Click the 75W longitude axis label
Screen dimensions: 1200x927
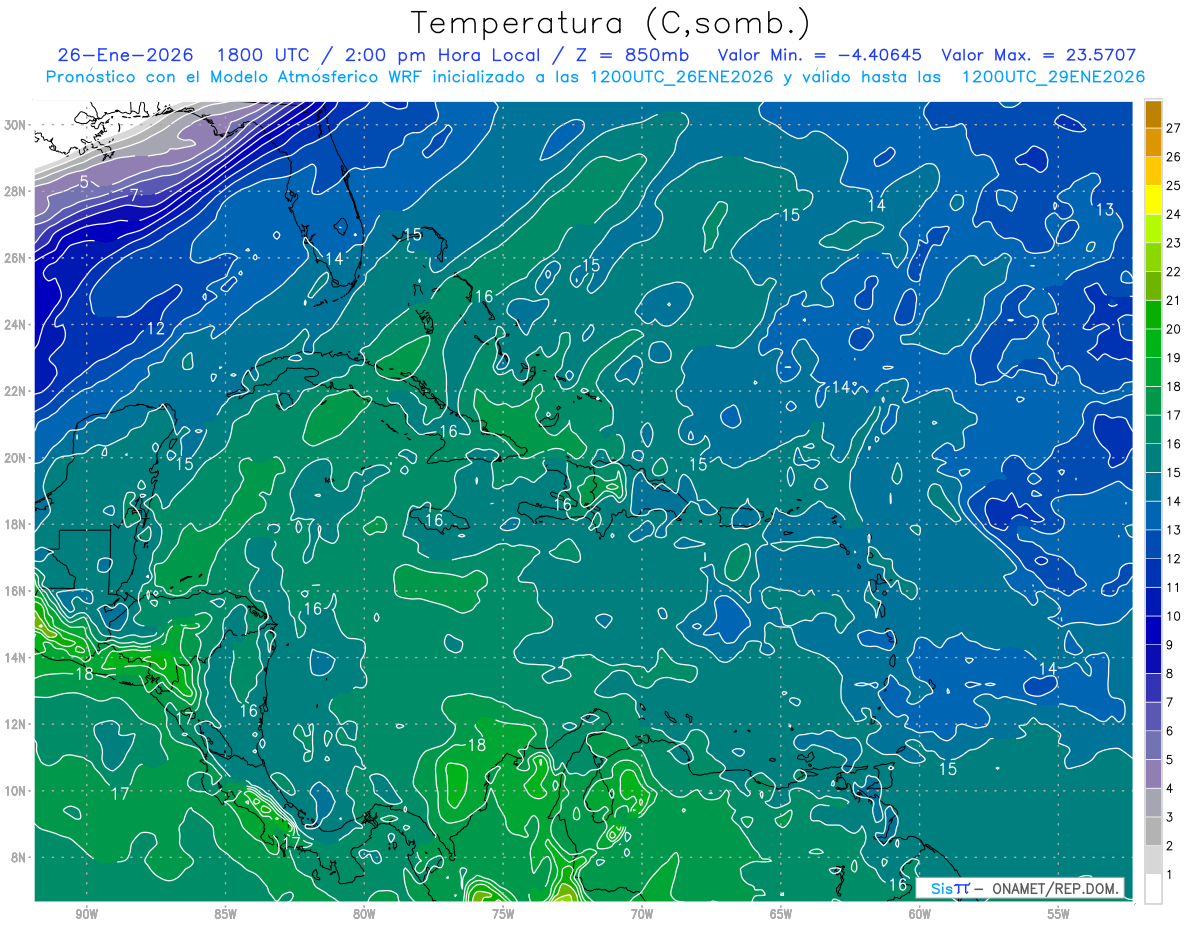503,914
